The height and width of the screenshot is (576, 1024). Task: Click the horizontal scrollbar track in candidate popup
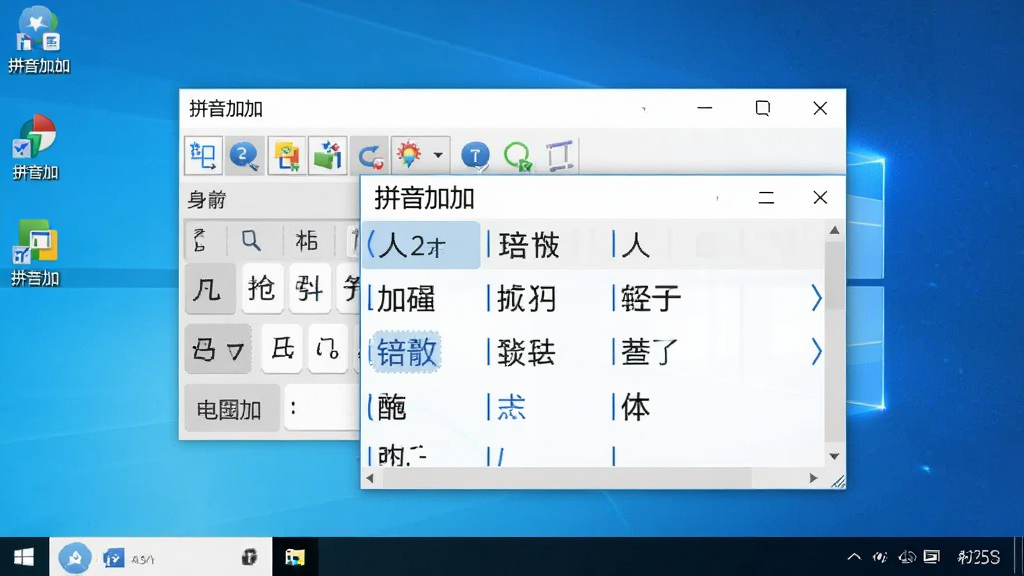pyautogui.click(x=592, y=478)
